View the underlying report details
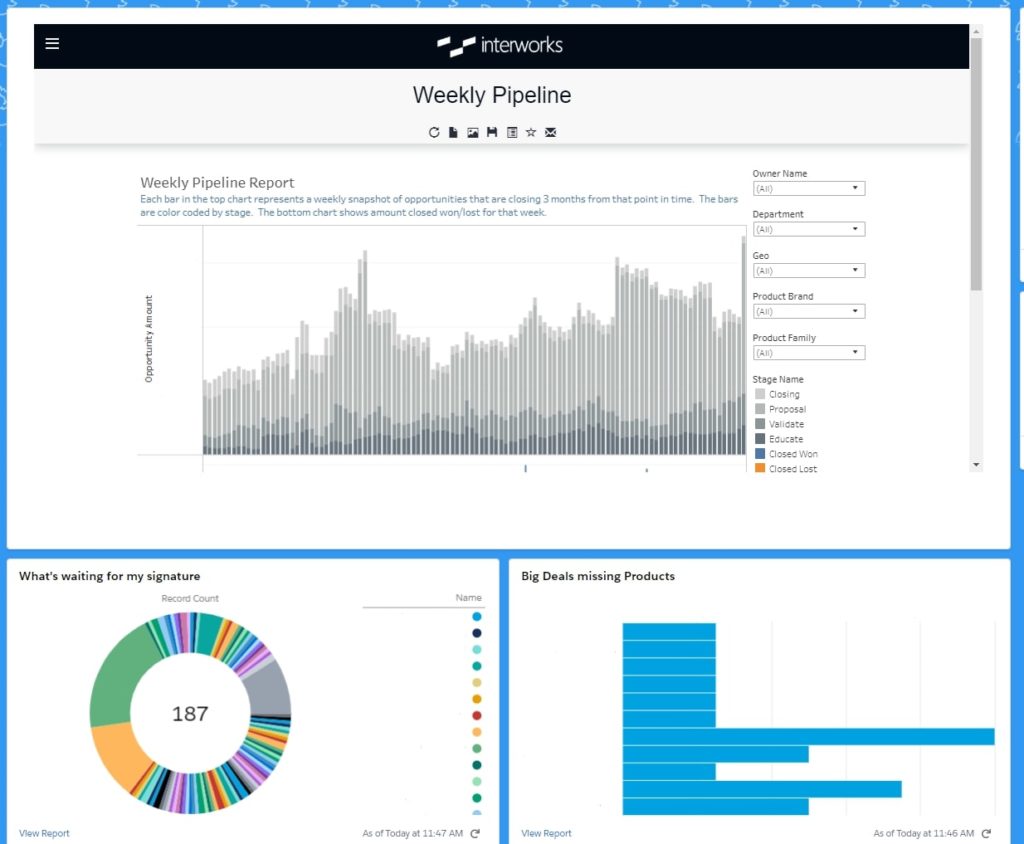 (x=511, y=131)
